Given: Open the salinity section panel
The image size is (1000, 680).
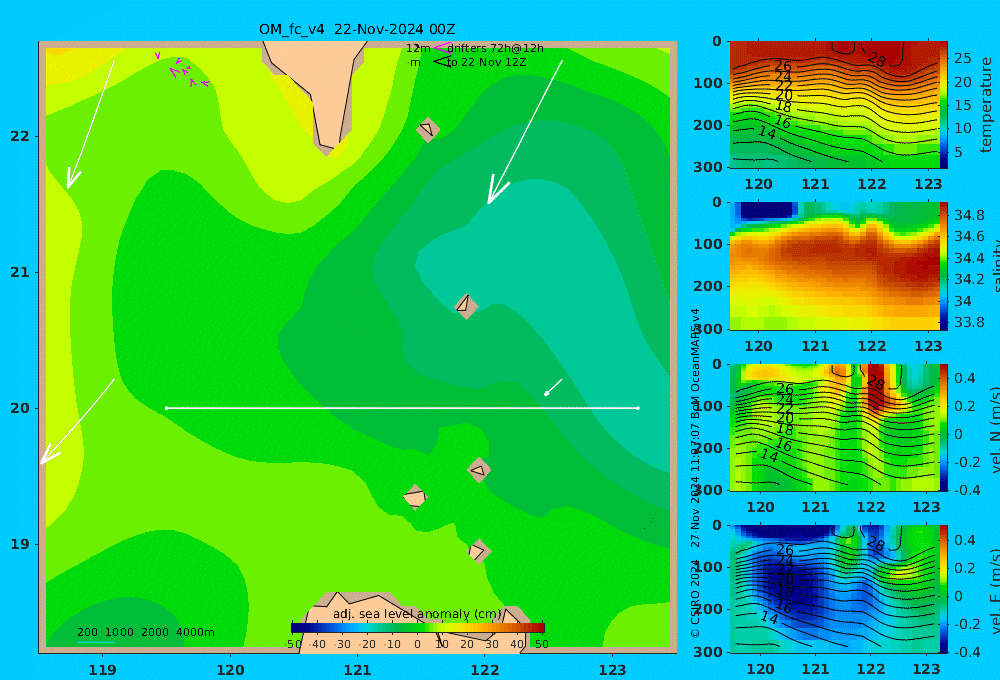Looking at the screenshot, I should (834, 266).
